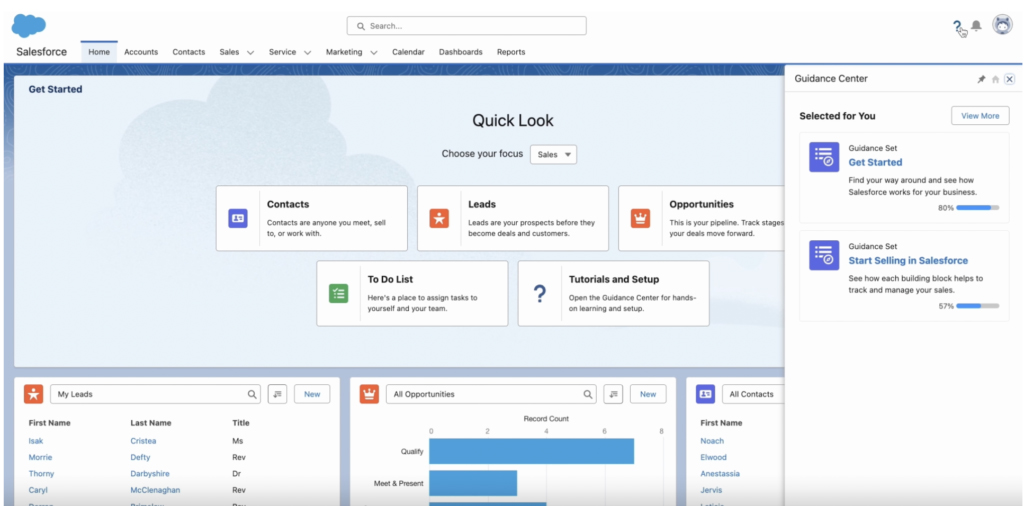Click the Opportunities crown icon tile

(640, 219)
